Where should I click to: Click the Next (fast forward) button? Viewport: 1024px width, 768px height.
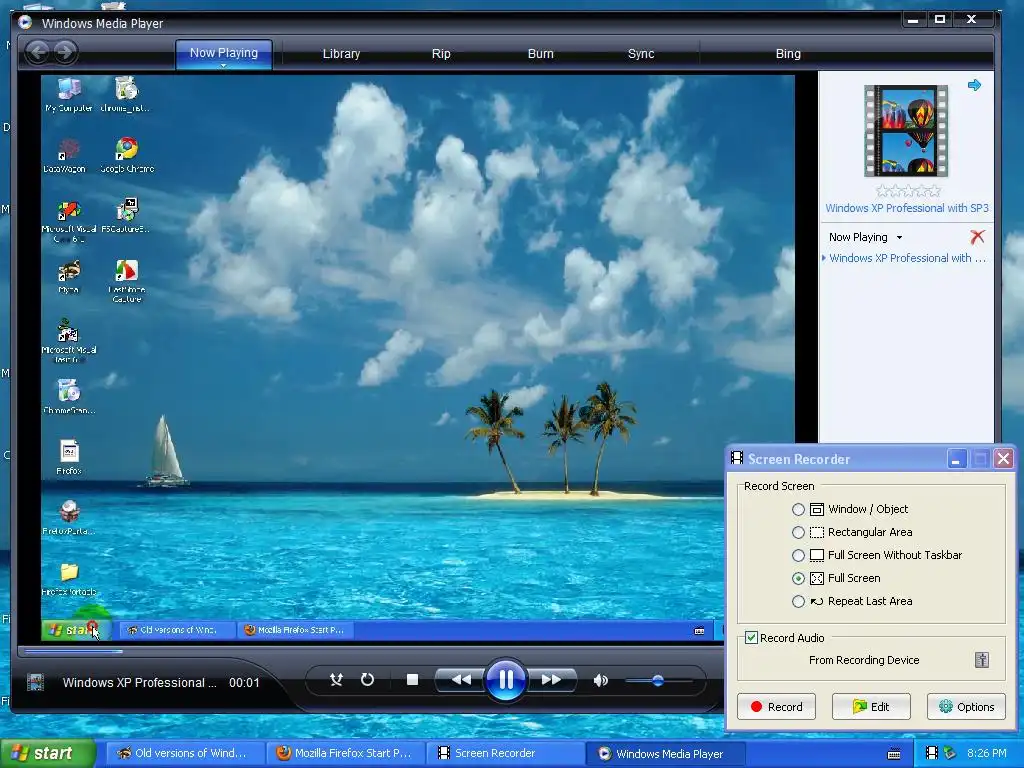coord(552,680)
